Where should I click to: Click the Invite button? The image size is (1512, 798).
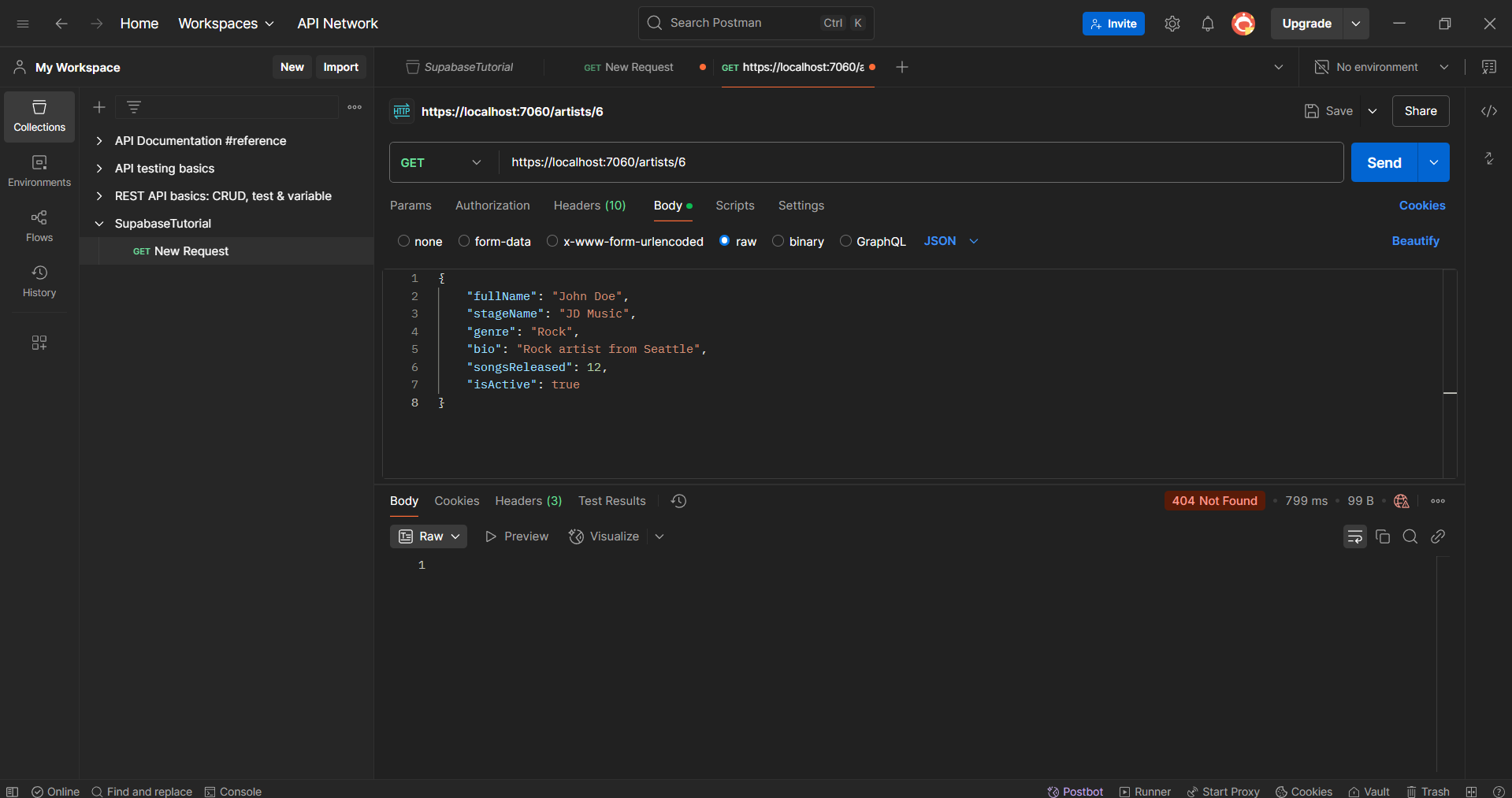point(1113,24)
